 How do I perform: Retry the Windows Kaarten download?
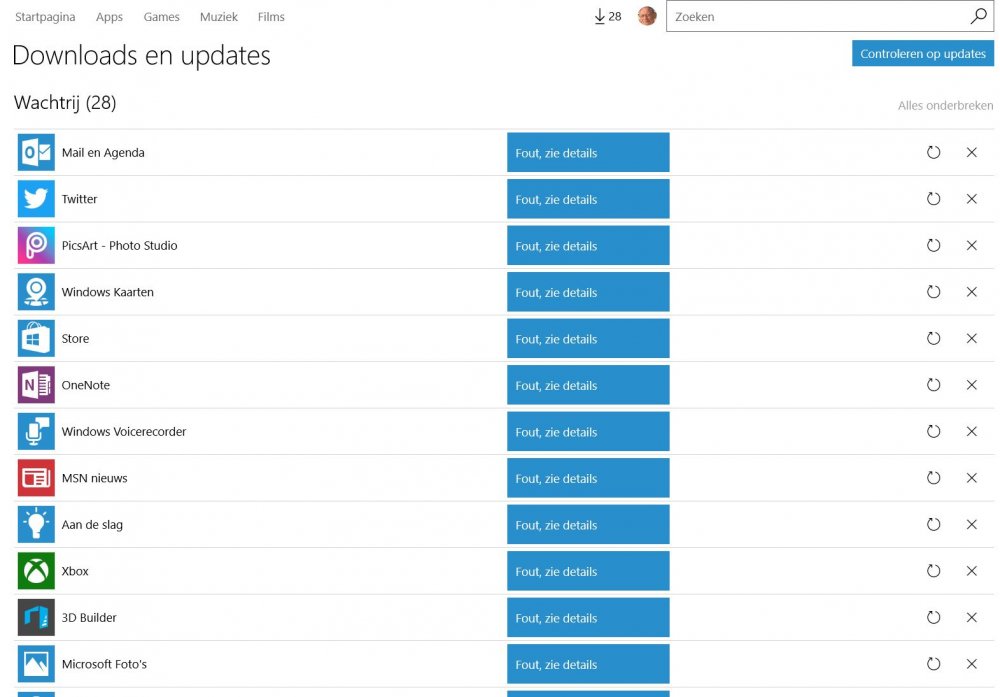point(934,292)
